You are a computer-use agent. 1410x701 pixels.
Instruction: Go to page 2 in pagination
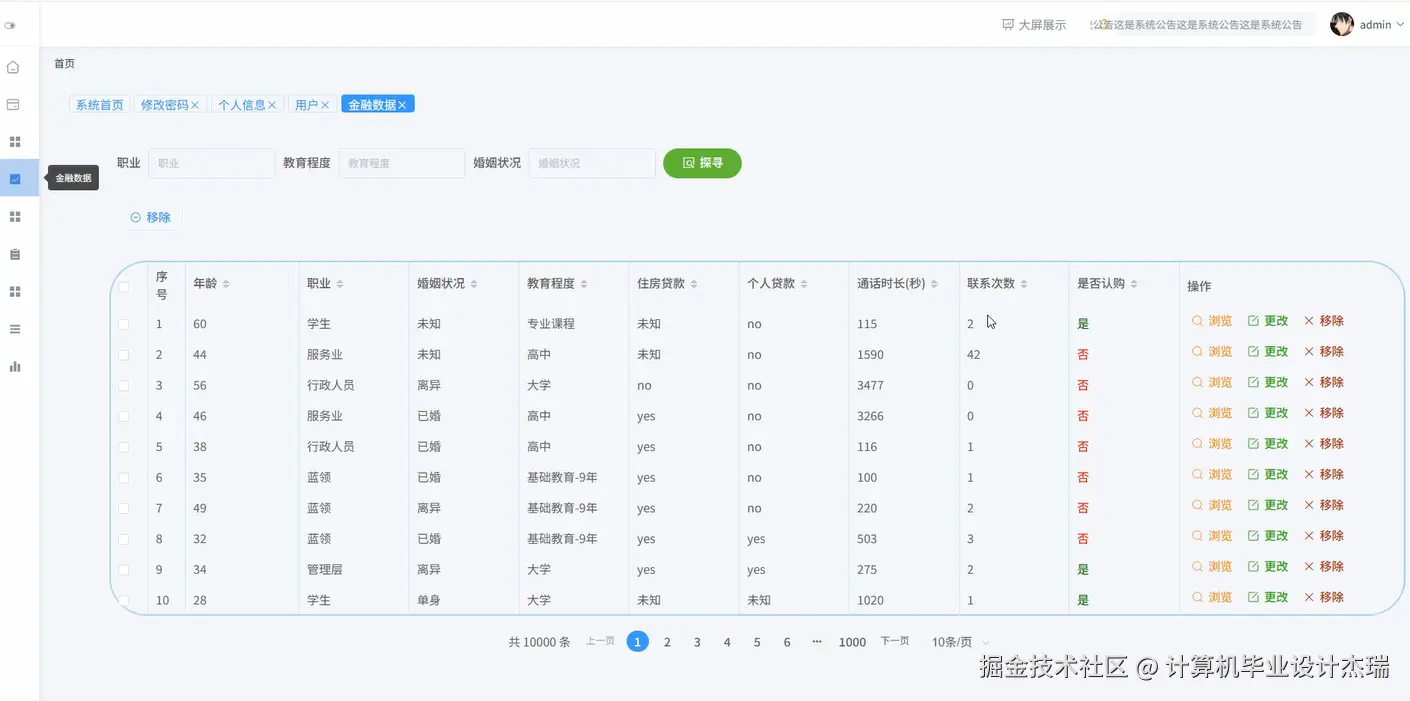click(667, 642)
